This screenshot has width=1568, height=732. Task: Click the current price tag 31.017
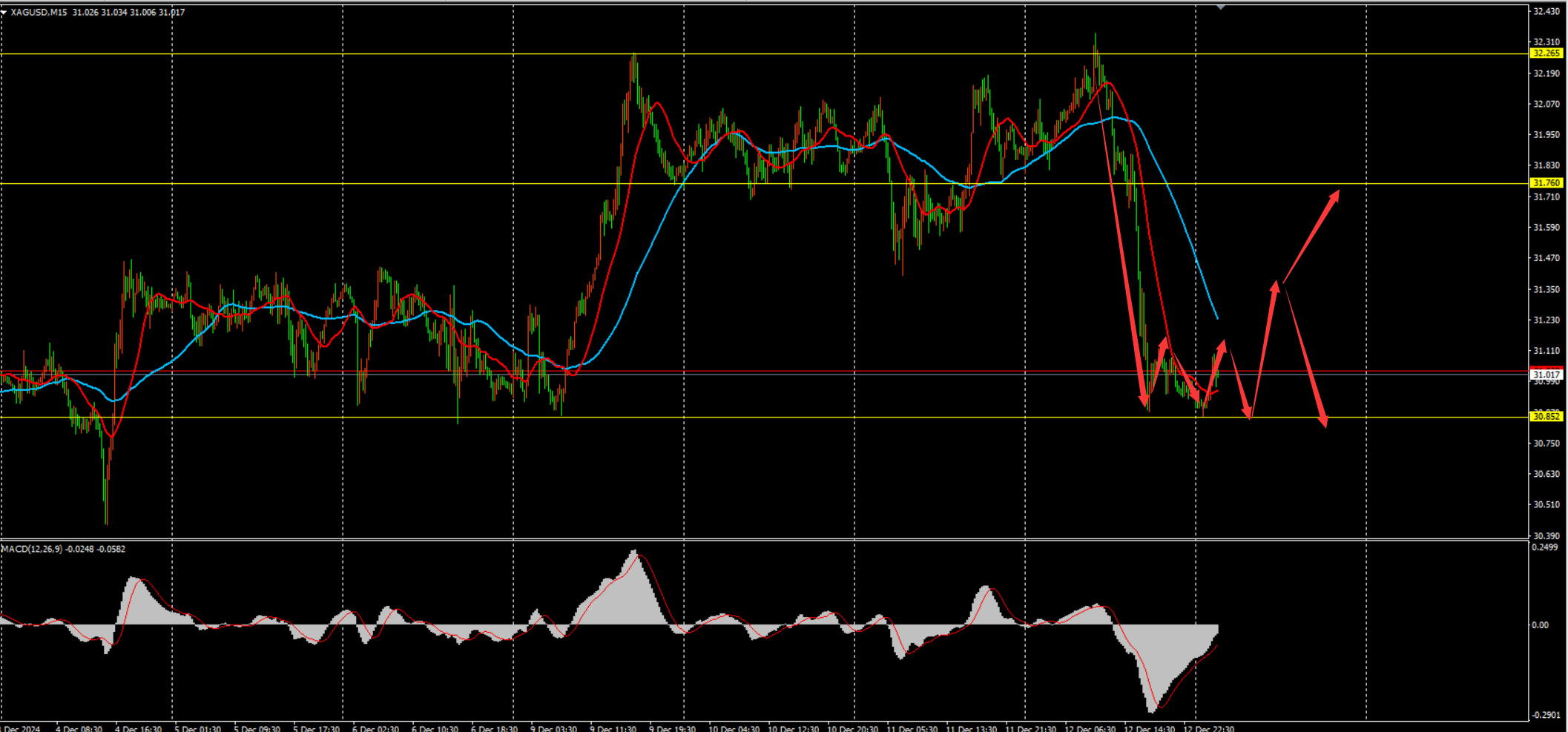pos(1546,375)
